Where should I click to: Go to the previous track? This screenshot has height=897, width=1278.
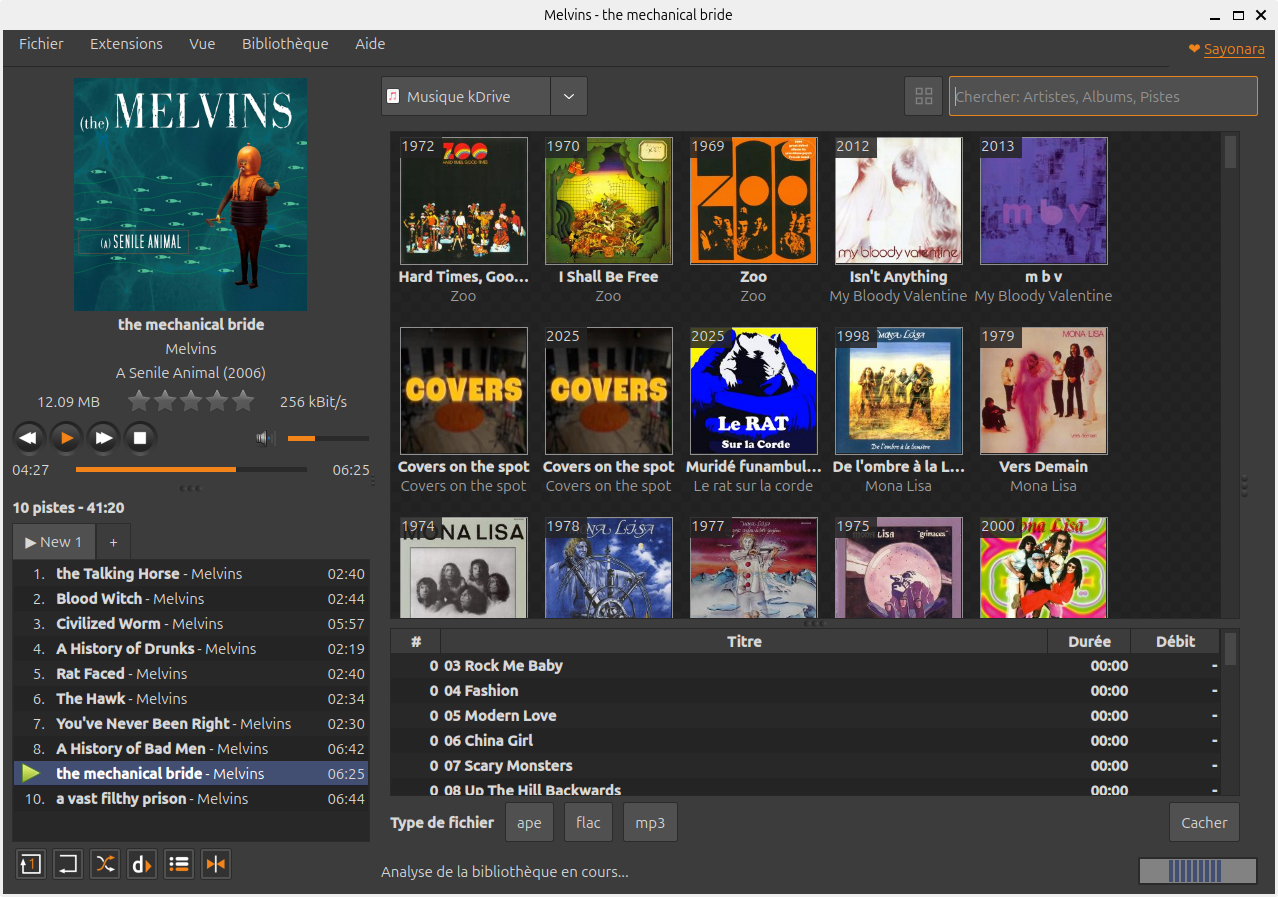tap(29, 438)
